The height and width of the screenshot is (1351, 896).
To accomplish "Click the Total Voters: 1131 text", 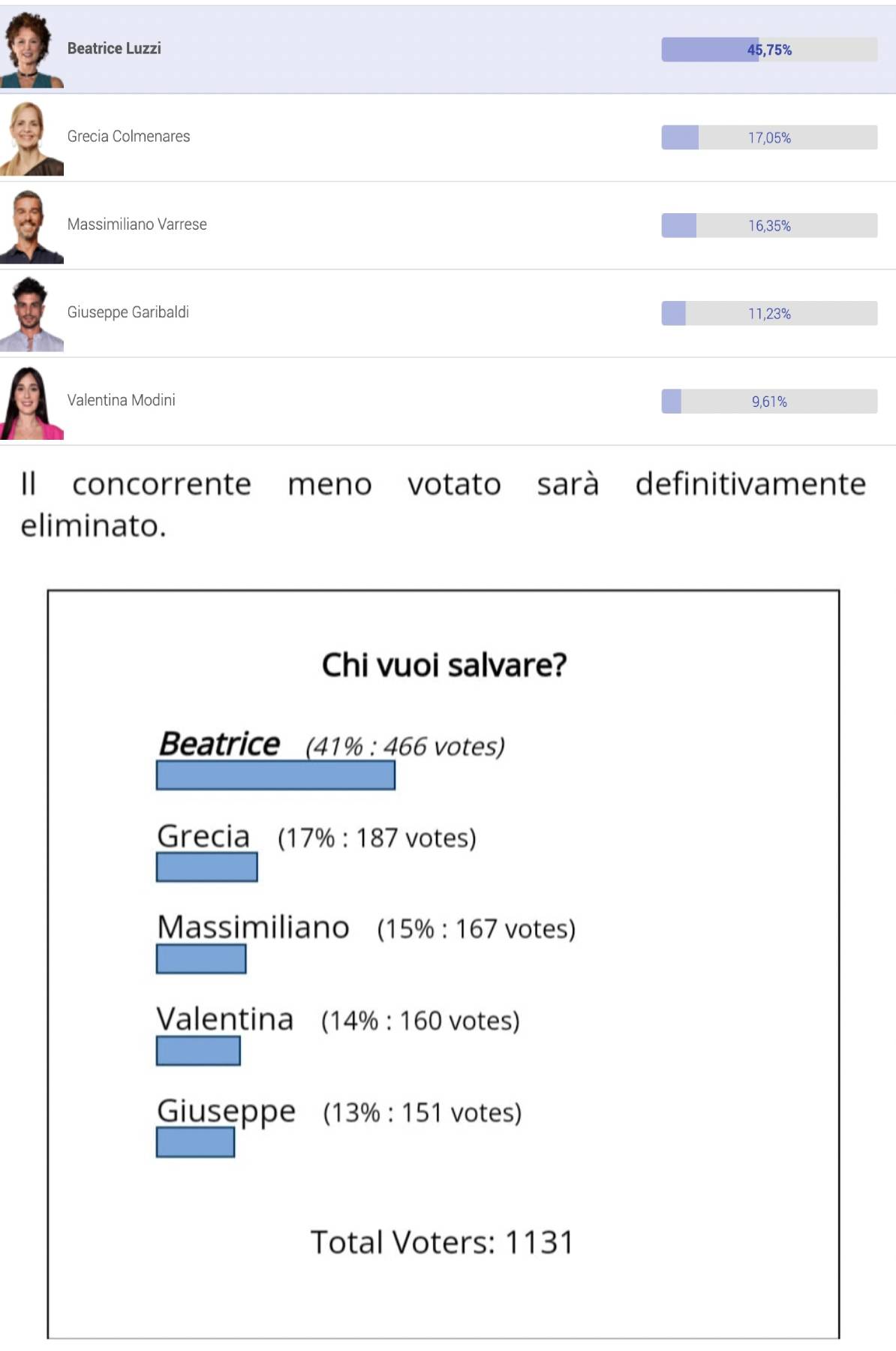I will coord(443,1242).
